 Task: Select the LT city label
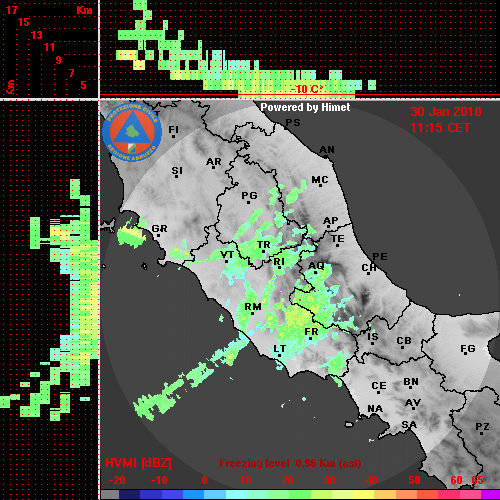(279, 349)
